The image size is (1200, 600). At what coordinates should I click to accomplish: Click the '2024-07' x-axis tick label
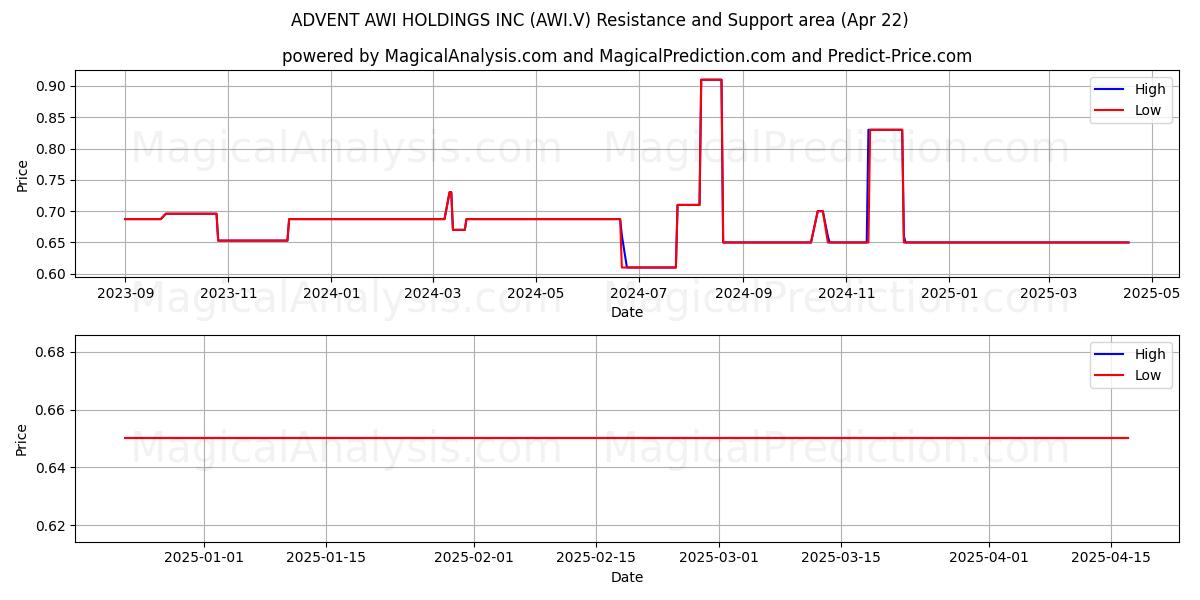point(638,293)
